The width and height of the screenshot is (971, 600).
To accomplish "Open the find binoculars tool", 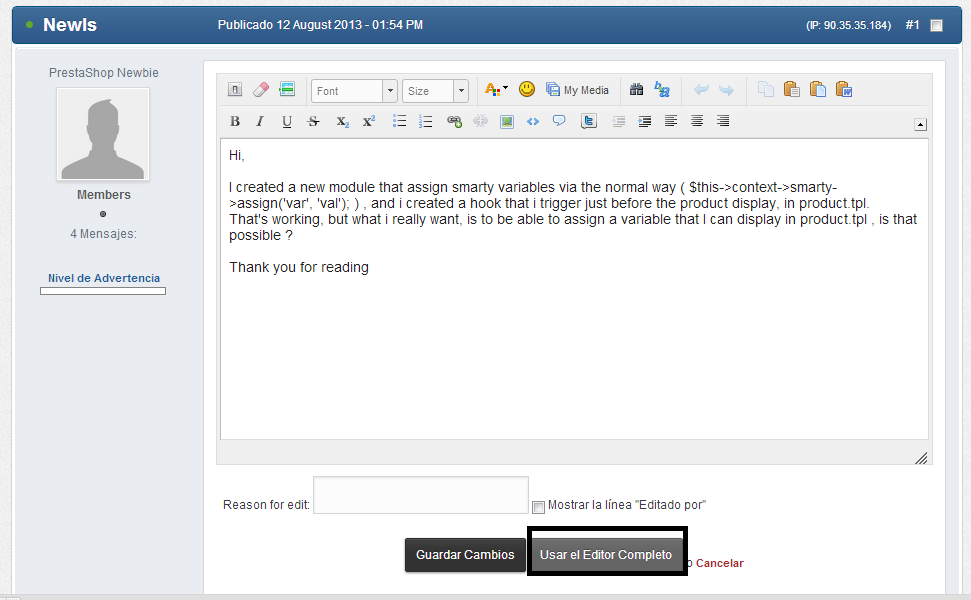I will [636, 90].
